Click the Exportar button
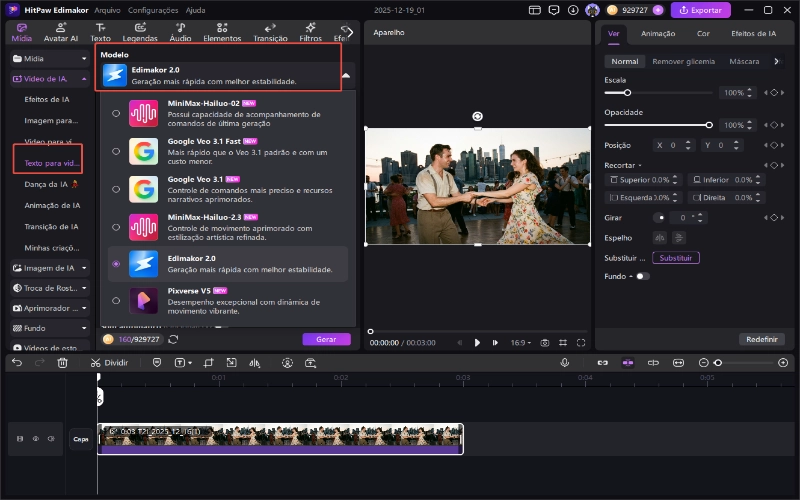 700,10
